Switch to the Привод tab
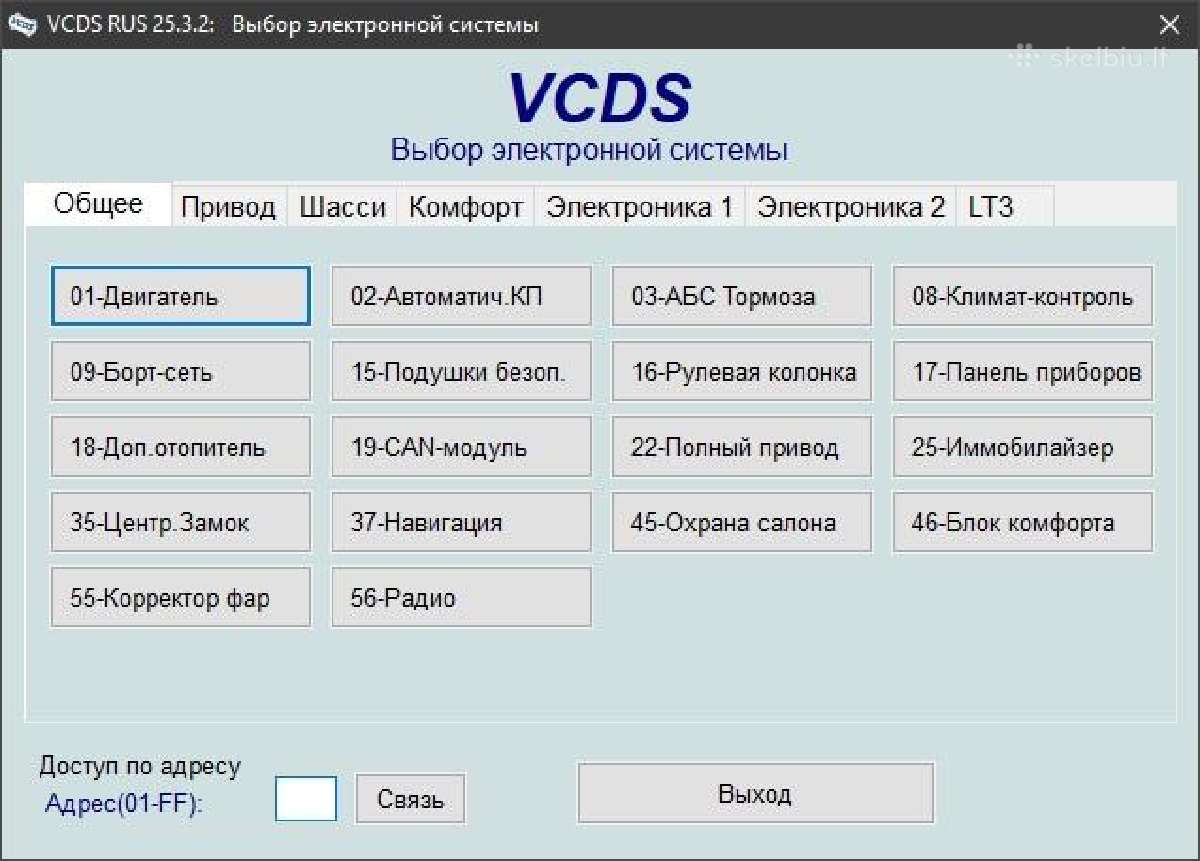 pos(229,207)
